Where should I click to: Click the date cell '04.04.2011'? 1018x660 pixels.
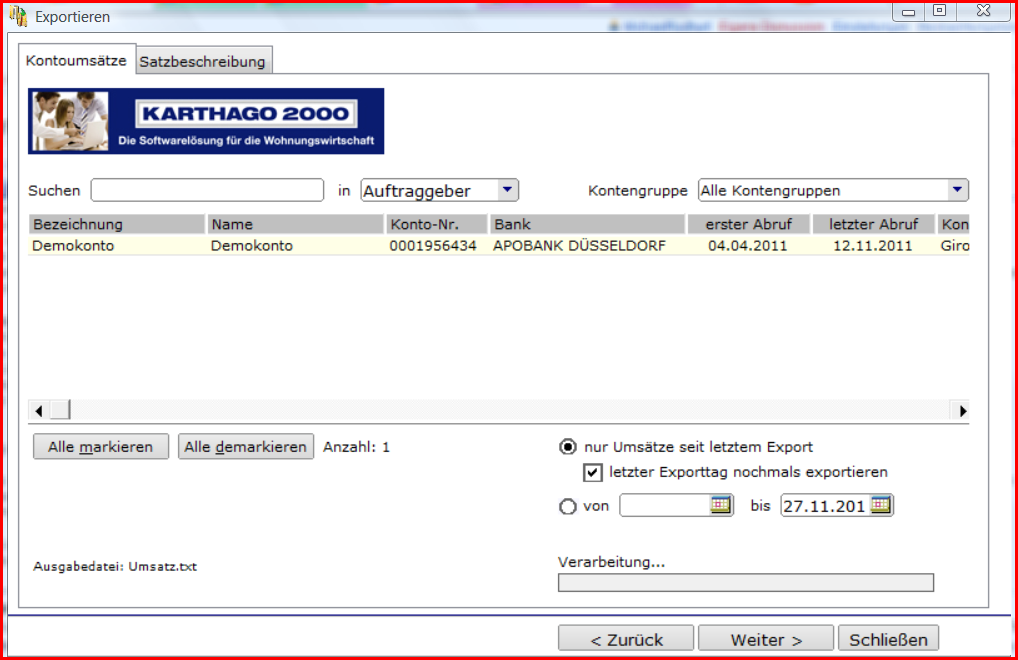point(748,246)
